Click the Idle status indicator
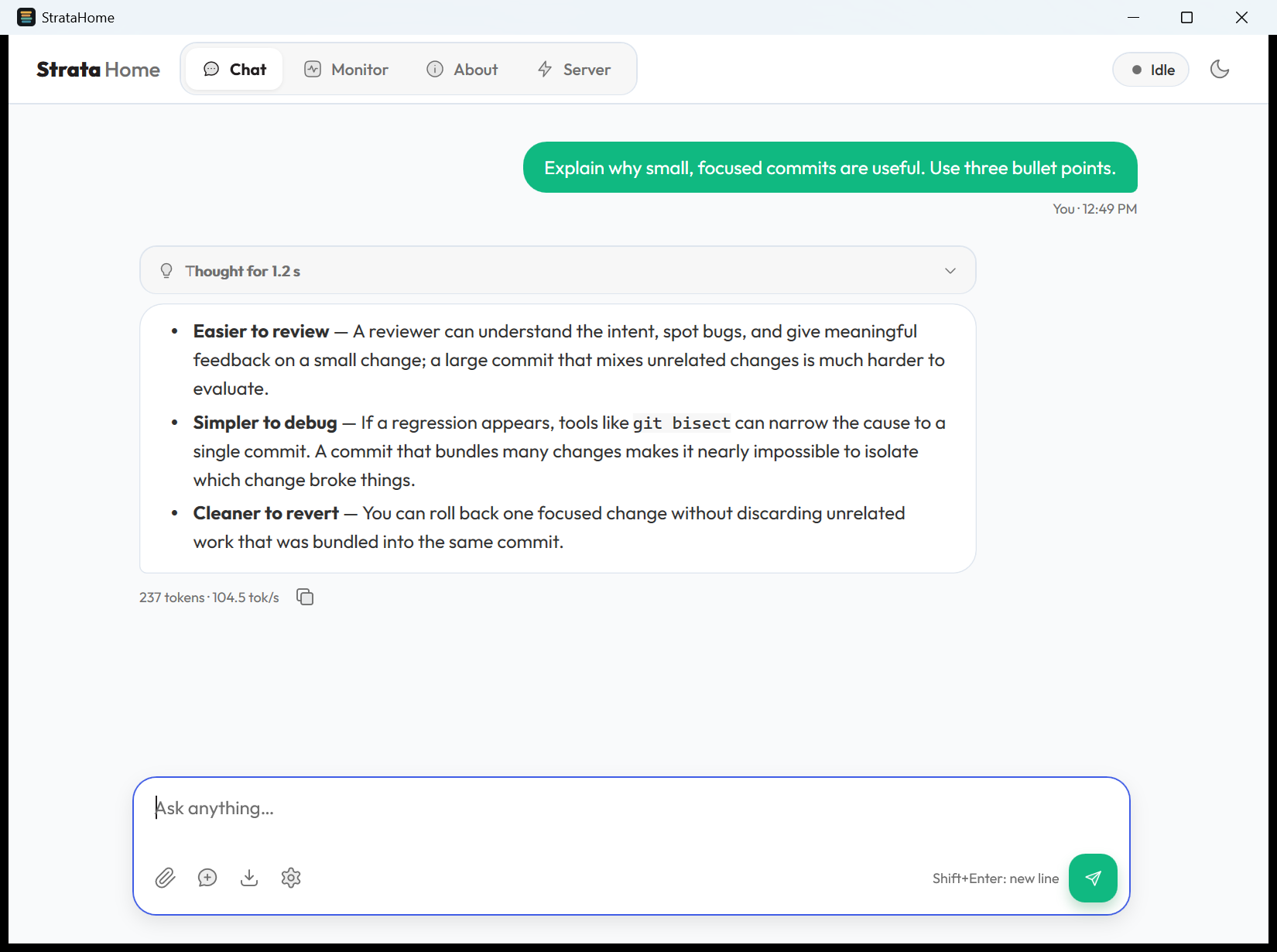The image size is (1277, 952). point(1151,70)
